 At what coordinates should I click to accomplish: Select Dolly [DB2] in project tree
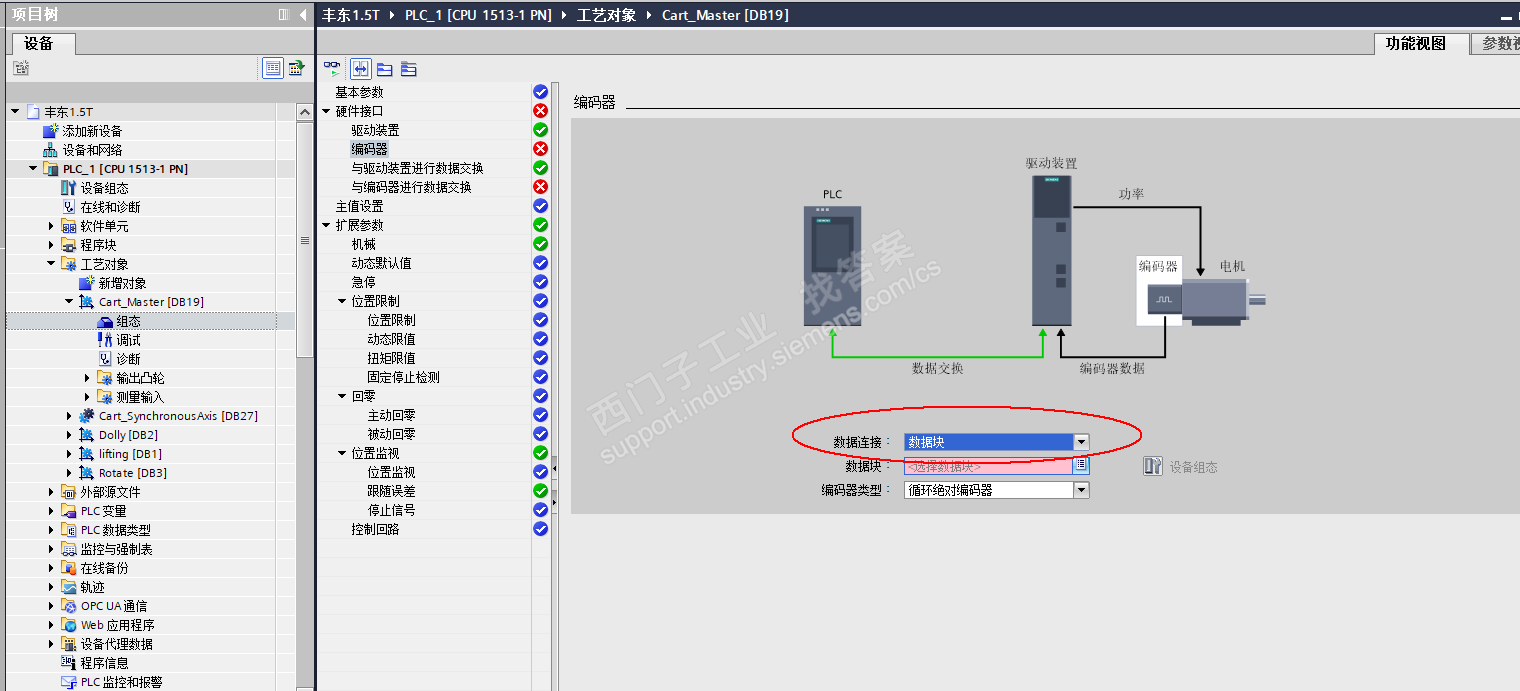pos(128,435)
